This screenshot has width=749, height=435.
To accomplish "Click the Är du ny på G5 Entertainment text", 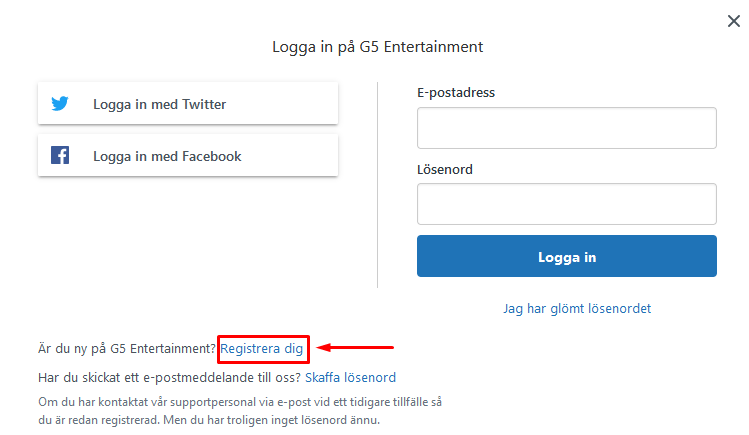I will pos(127,349).
